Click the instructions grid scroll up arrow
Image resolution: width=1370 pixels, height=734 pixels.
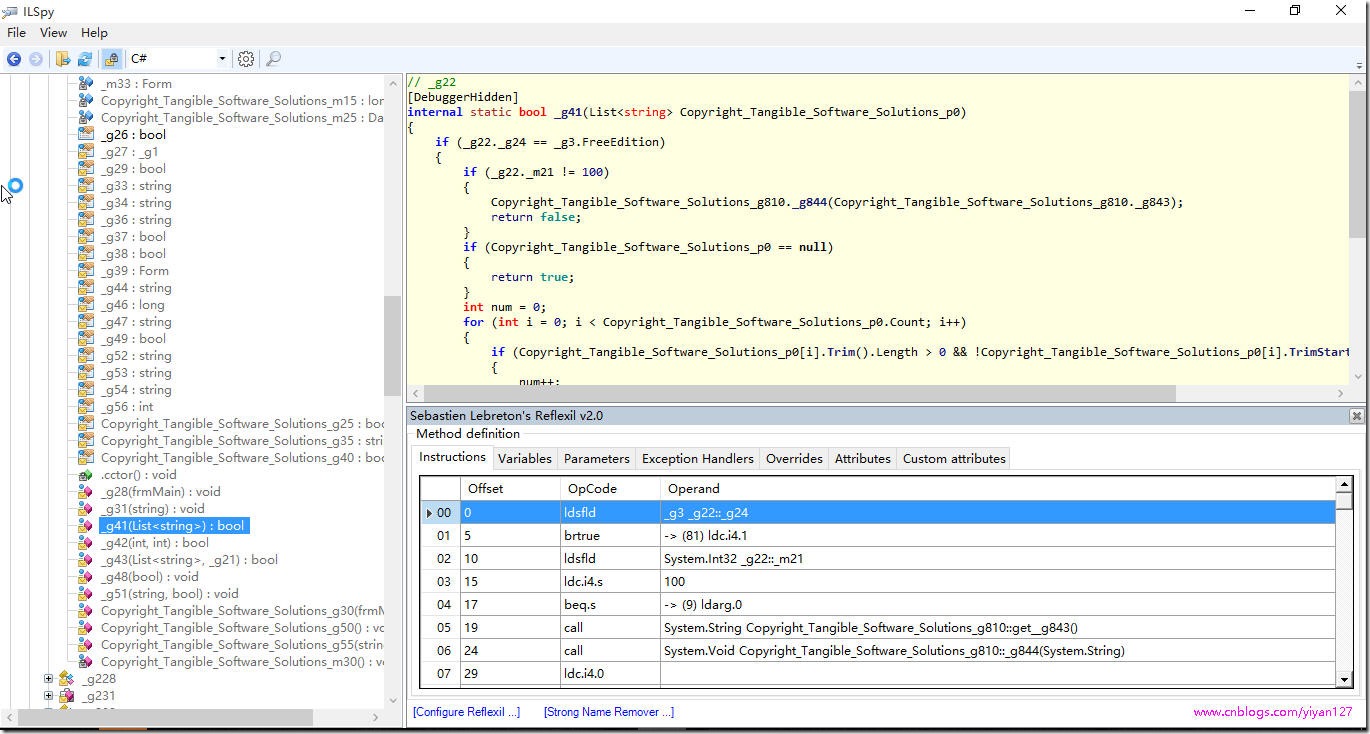1345,485
